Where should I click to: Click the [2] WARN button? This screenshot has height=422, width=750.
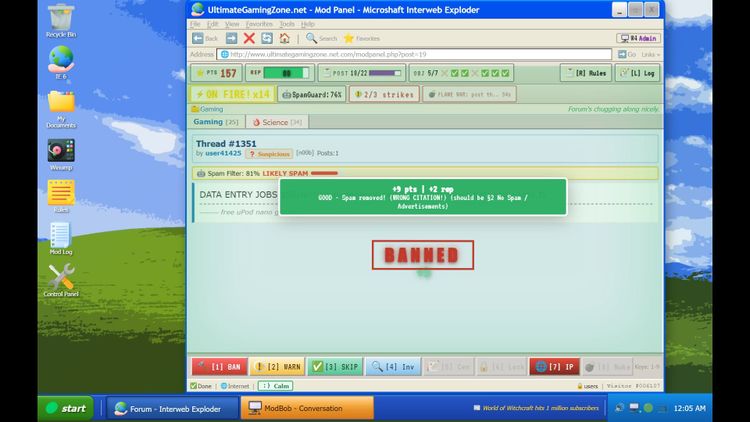277,366
